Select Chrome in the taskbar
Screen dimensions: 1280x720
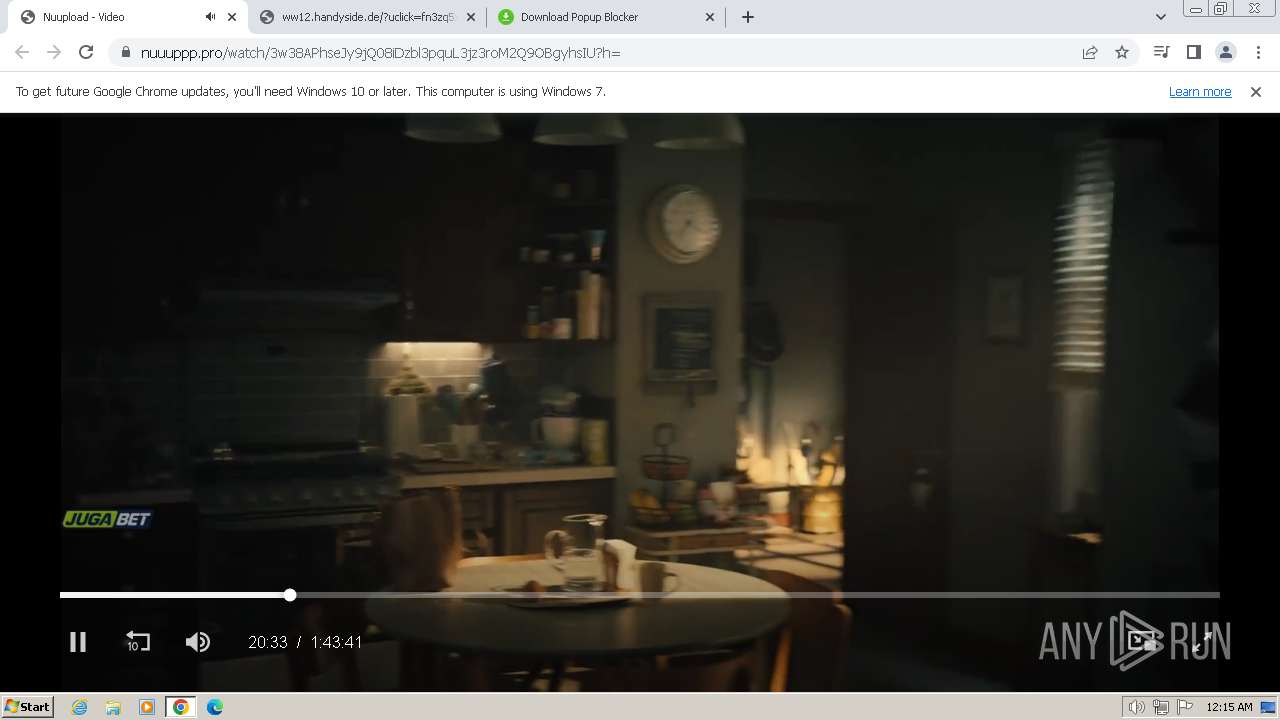tap(181, 707)
